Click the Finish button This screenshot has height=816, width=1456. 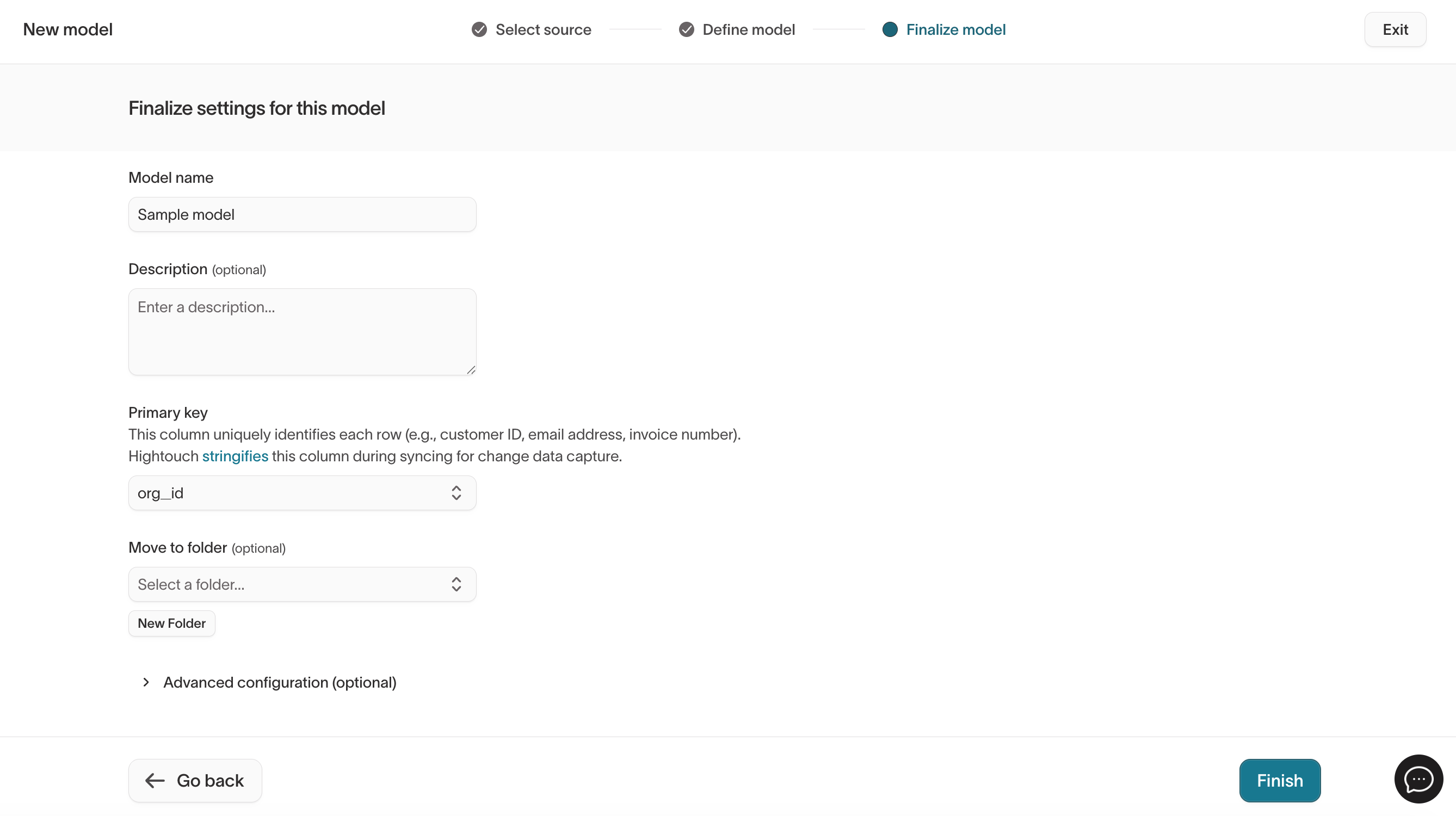coord(1279,781)
